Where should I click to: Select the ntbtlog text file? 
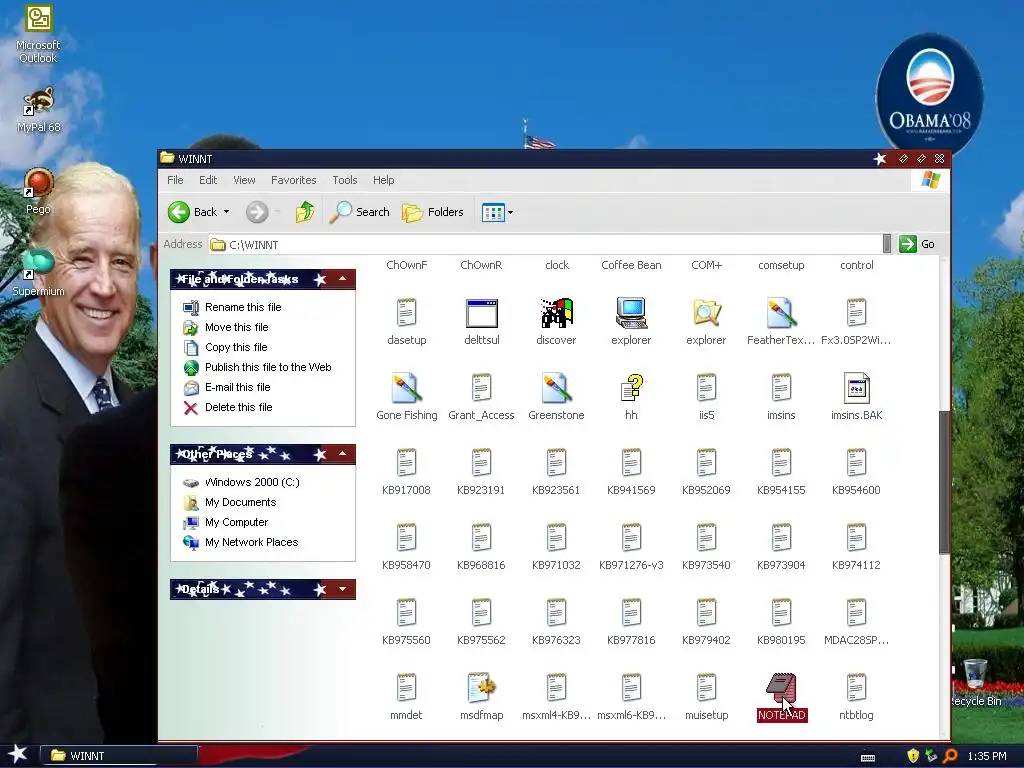856,697
